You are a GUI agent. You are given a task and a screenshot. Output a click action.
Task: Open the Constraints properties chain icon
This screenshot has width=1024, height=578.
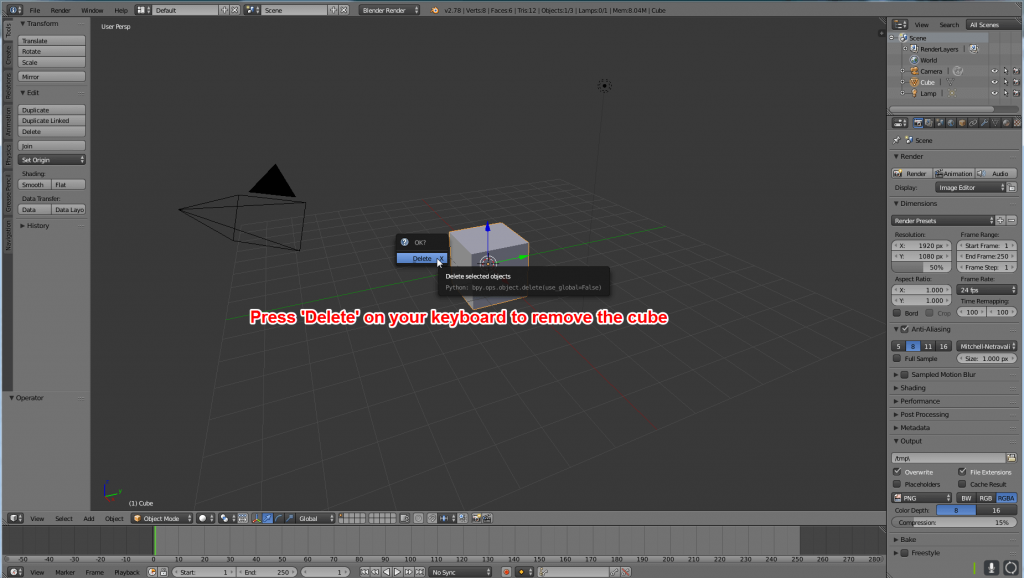(973, 123)
